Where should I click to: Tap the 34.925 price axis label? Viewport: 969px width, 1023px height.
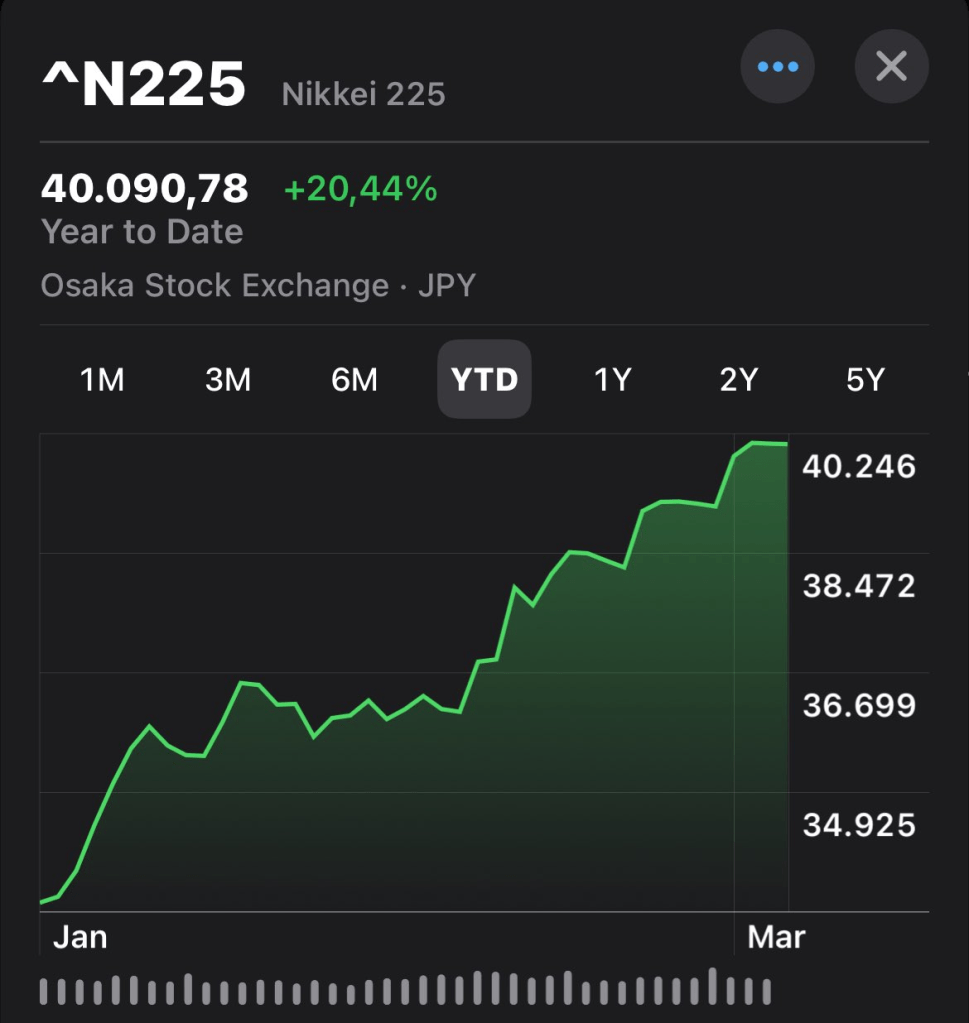coord(859,825)
